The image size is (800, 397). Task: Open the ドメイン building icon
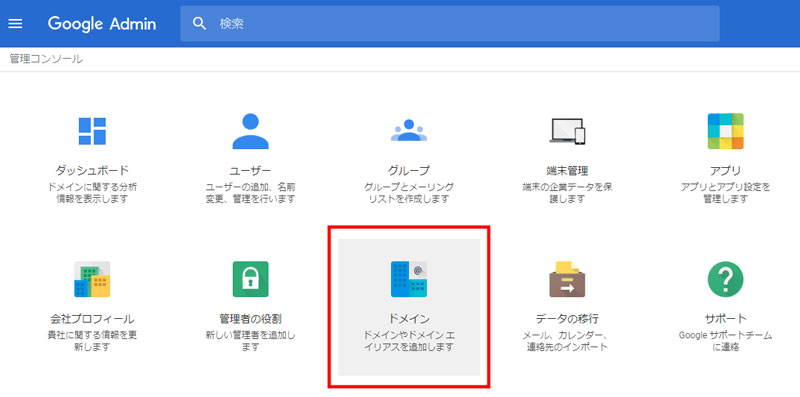(409, 279)
